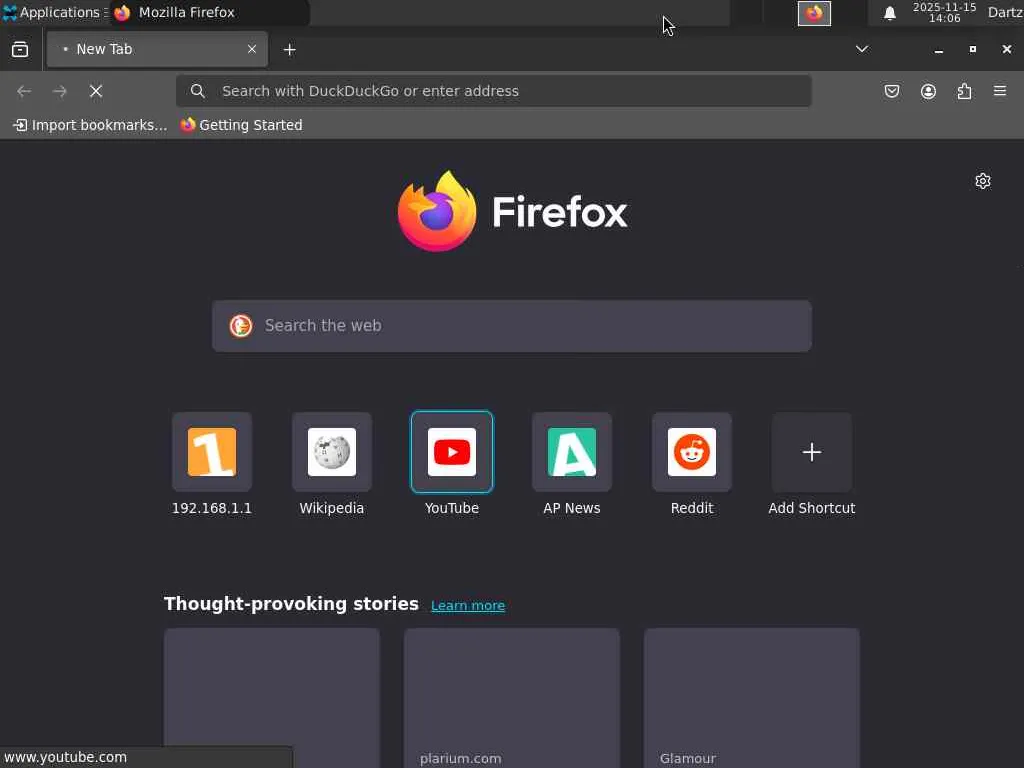Select the New Tab tab

point(157,49)
